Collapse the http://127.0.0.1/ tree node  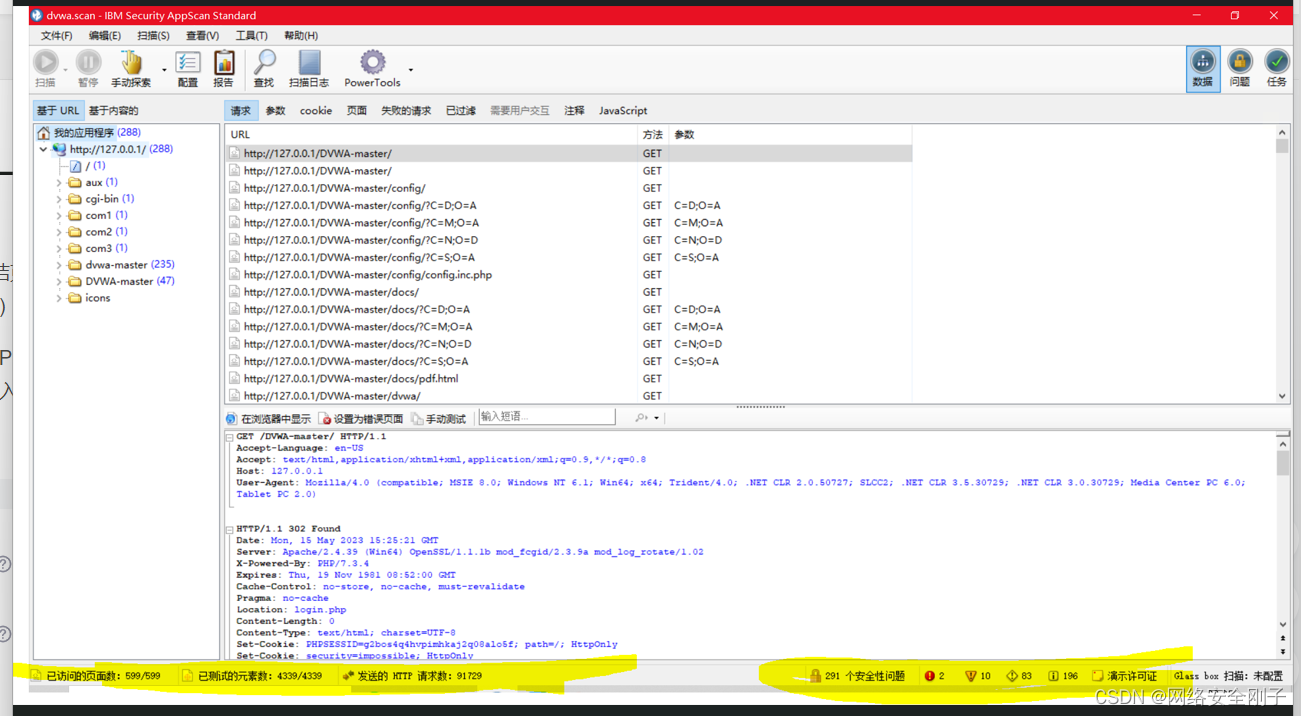point(43,149)
